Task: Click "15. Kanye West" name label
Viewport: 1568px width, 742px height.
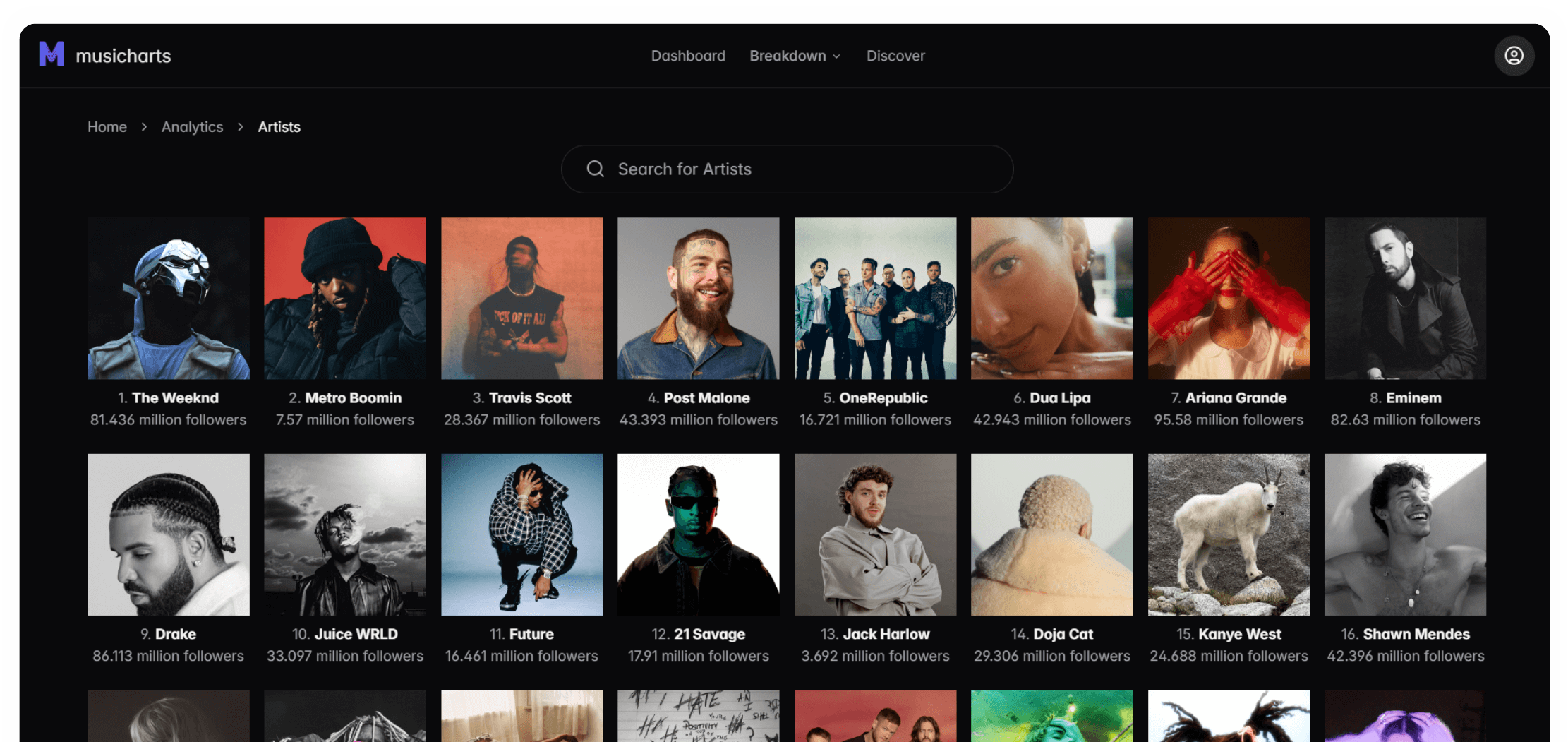Action: click(1229, 634)
